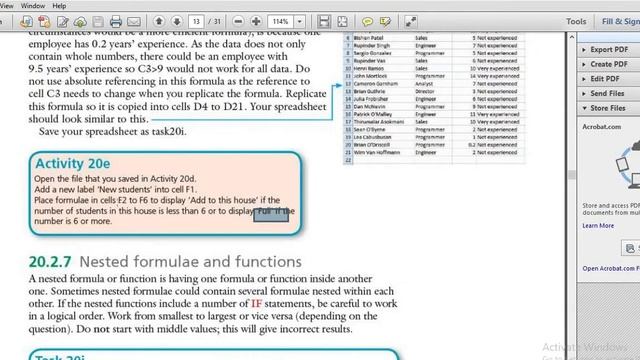Click the 'Acrobat.com' label in panel
This screenshot has width=640, height=360.
(x=602, y=127)
